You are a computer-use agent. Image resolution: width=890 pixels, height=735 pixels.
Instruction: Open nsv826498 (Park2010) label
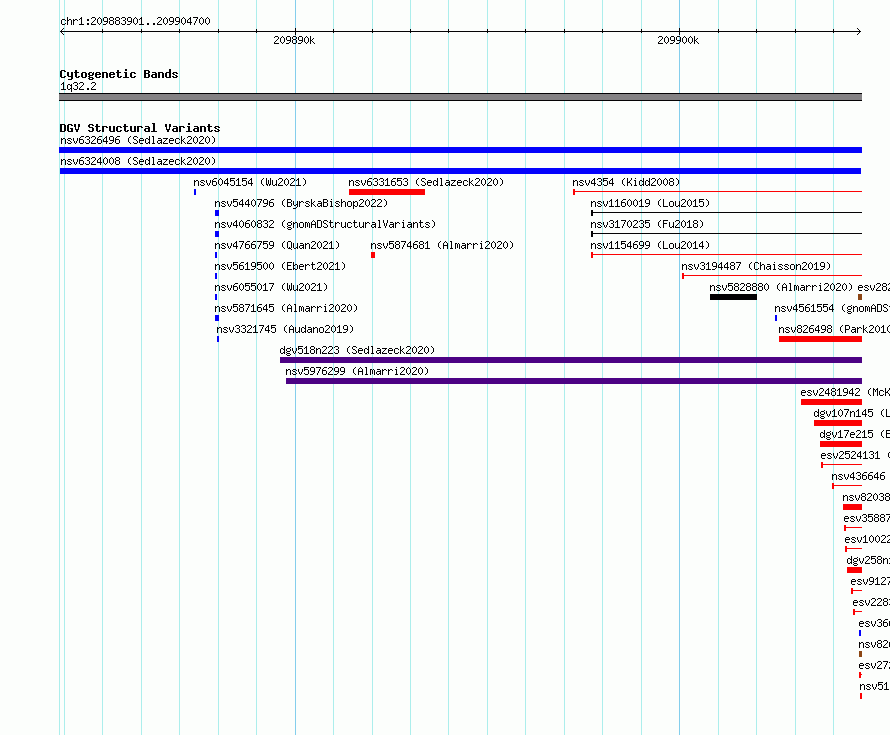tap(833, 329)
